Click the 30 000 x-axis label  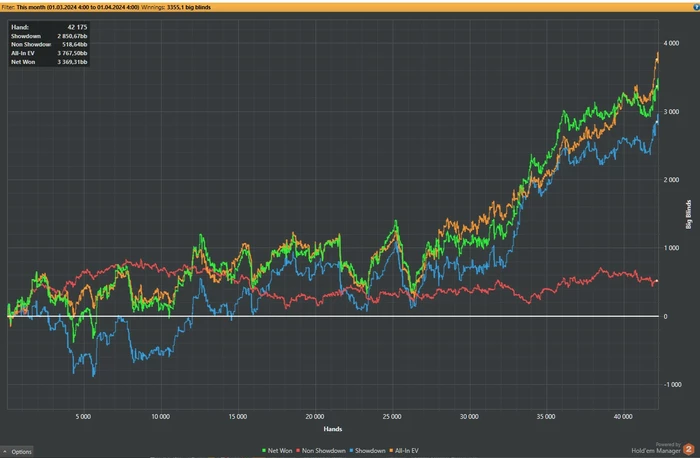tap(469, 416)
